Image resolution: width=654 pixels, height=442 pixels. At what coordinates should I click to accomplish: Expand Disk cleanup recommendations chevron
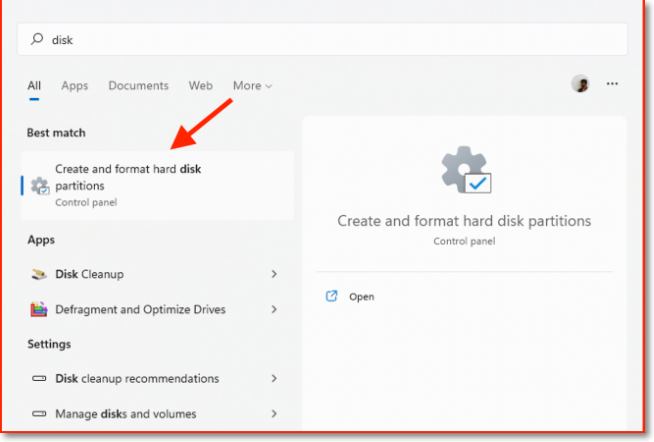coord(274,379)
